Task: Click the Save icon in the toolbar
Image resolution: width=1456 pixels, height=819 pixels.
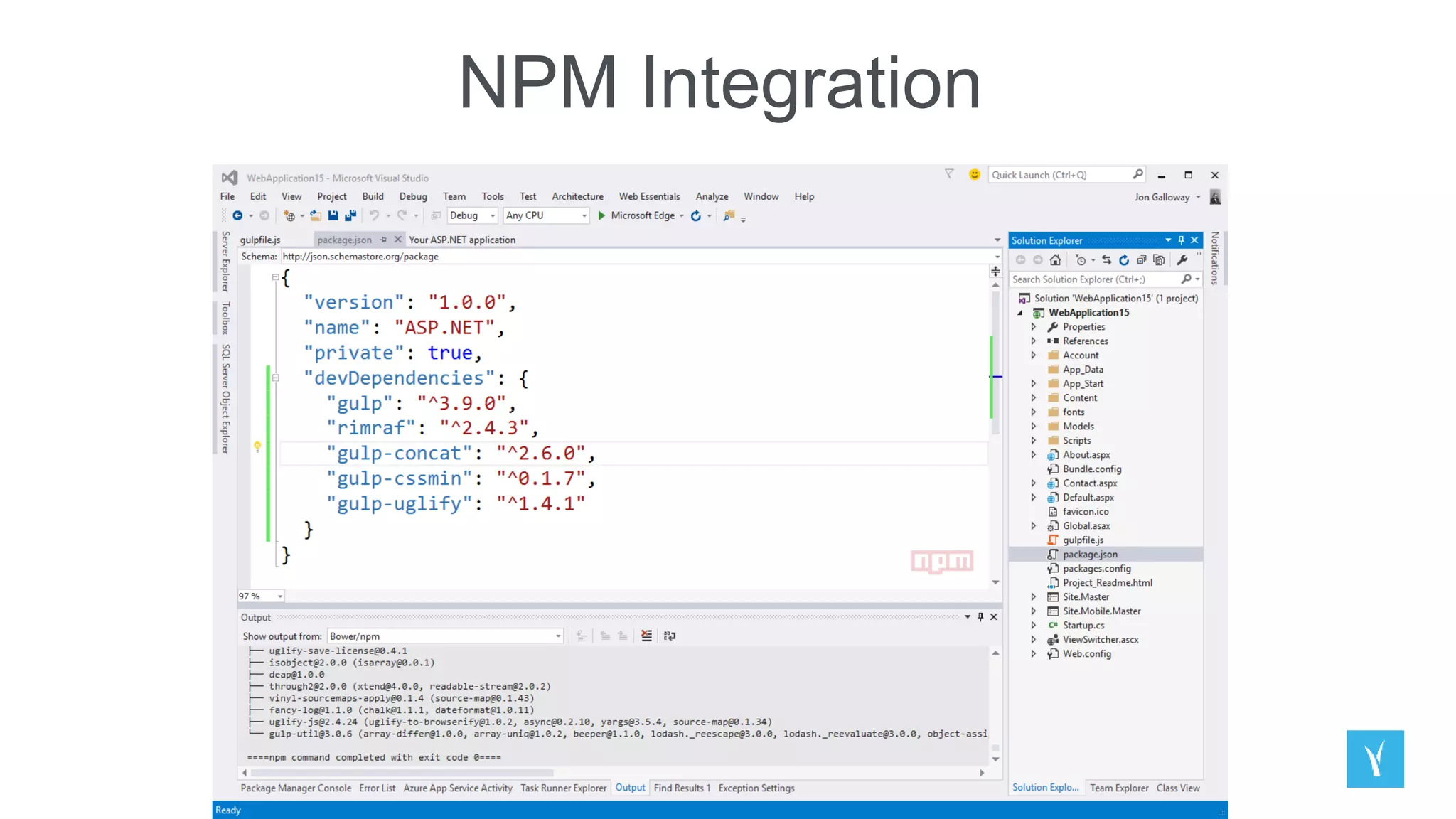Action: (333, 215)
